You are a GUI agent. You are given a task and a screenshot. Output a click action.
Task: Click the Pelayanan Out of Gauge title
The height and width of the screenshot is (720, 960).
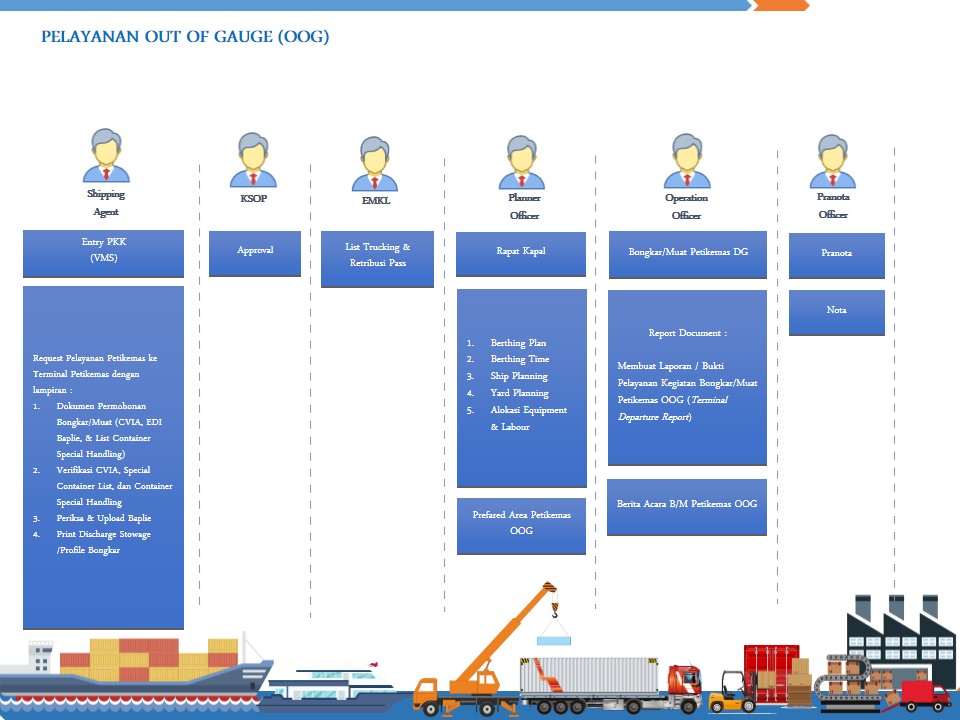click(185, 37)
